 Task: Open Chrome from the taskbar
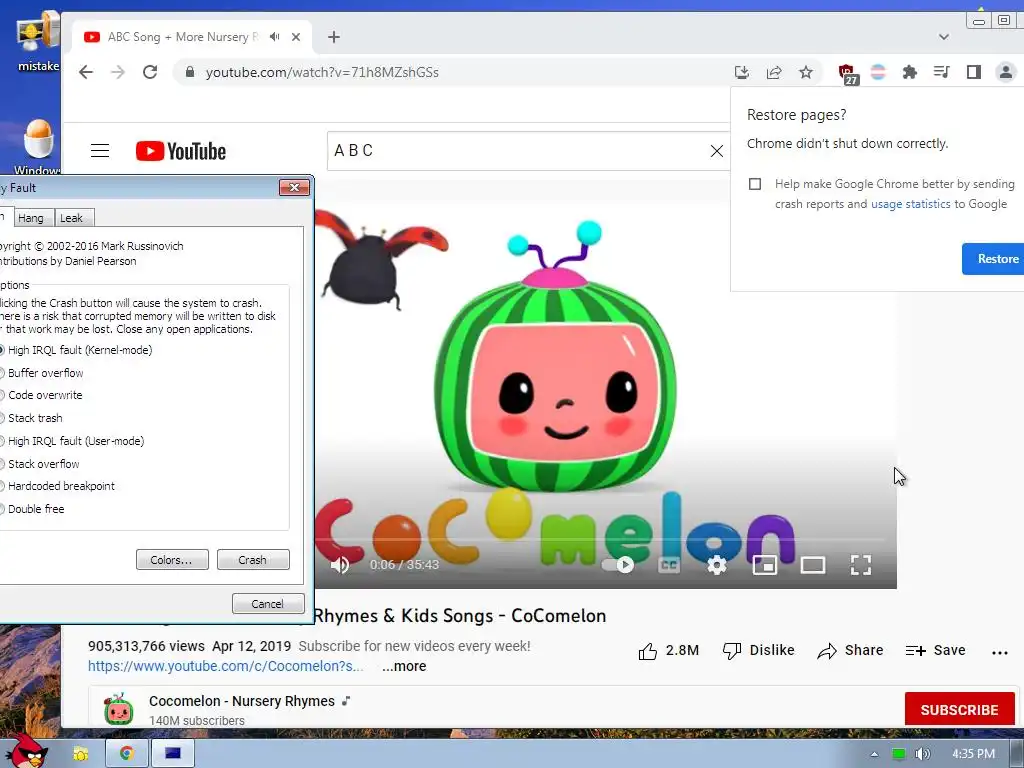pyautogui.click(x=127, y=754)
